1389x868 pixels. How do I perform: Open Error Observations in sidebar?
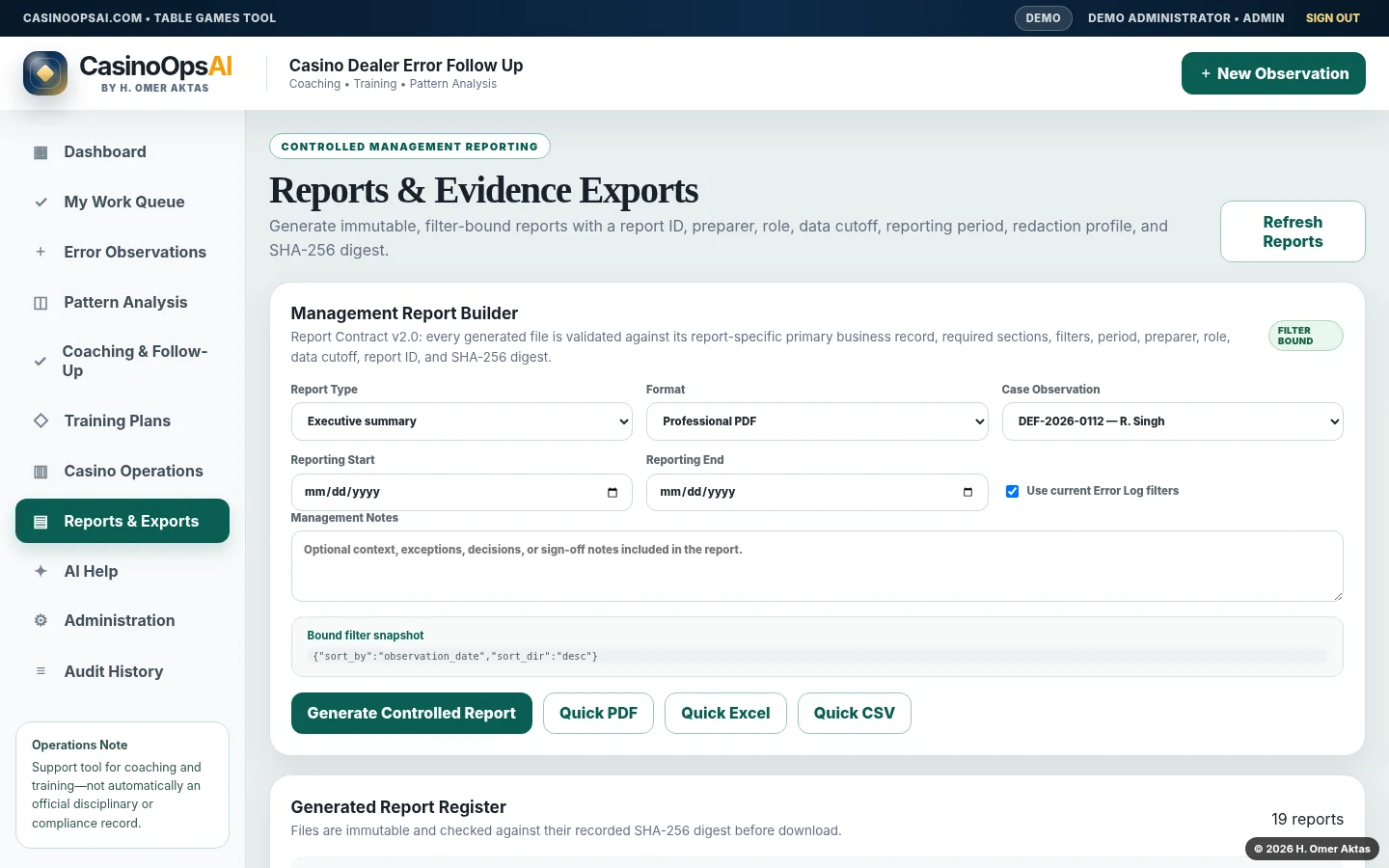point(123,253)
